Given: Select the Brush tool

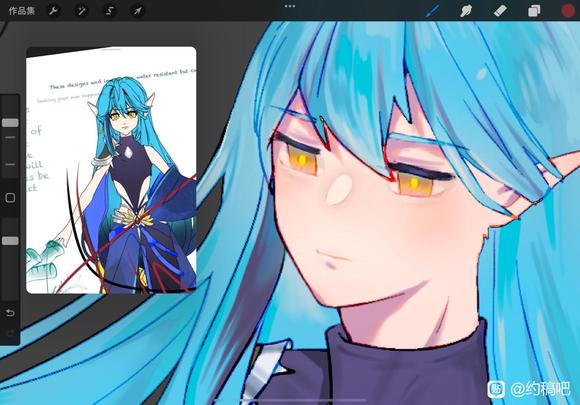Looking at the screenshot, I should click(432, 11).
